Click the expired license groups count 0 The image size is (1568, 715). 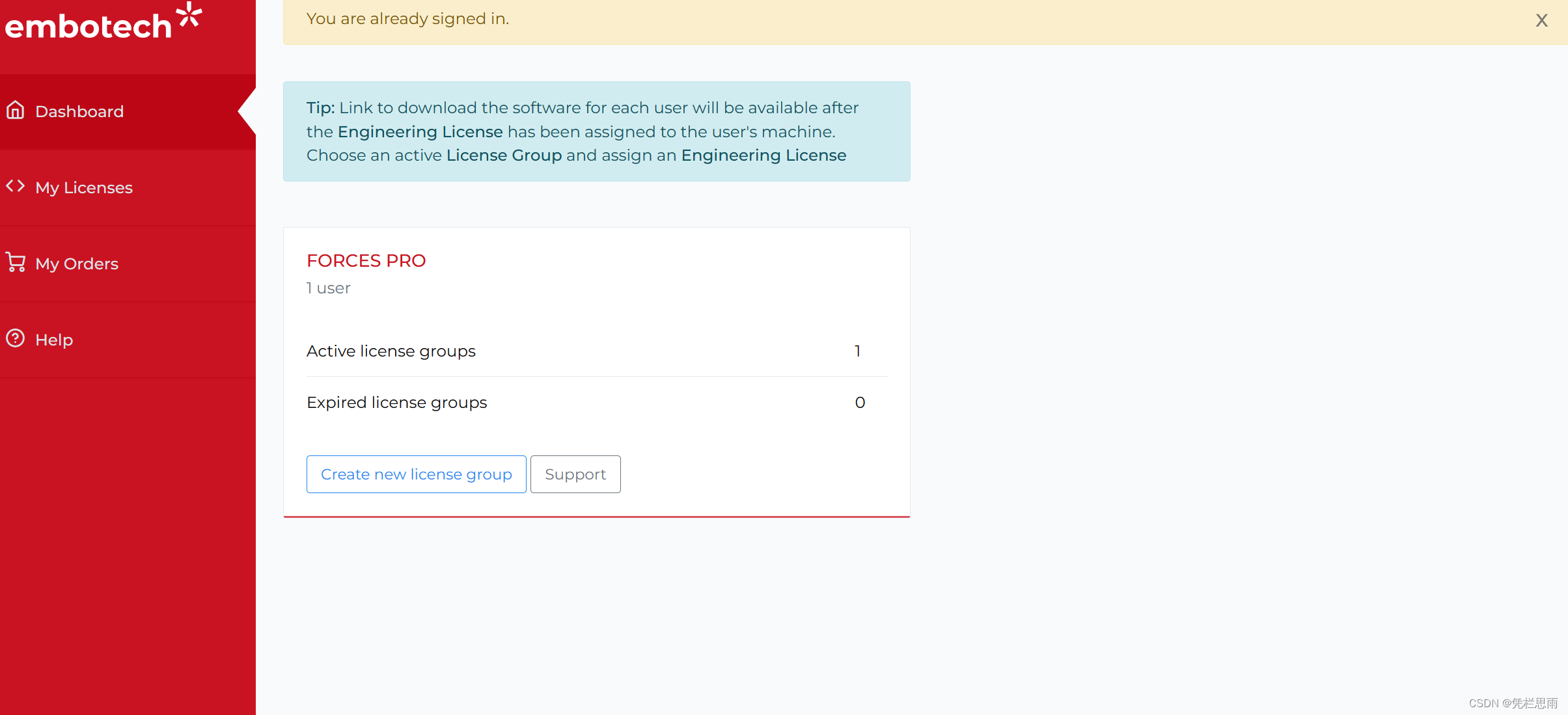coord(860,403)
